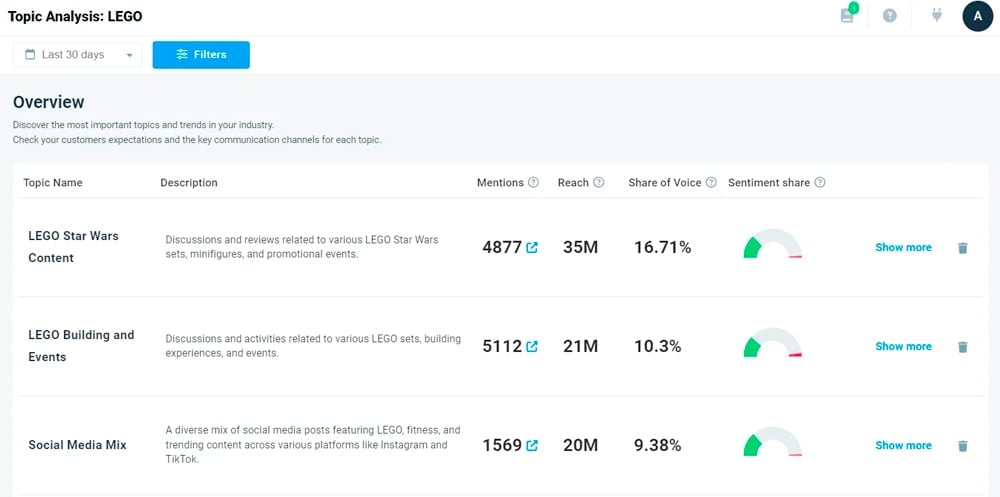
Task: Open the user avatar labeled A
Action: [x=978, y=16]
